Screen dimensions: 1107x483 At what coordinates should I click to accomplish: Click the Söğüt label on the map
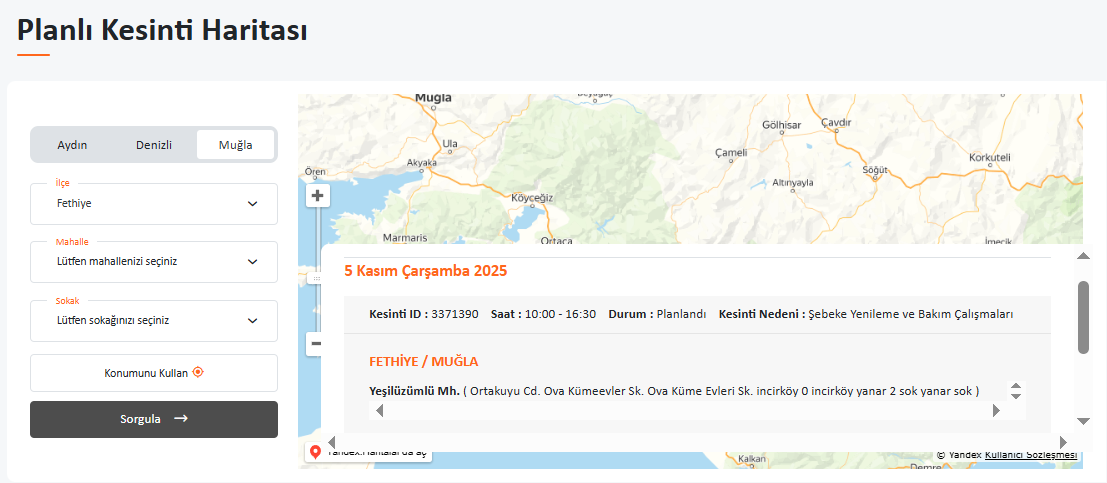tap(875, 170)
